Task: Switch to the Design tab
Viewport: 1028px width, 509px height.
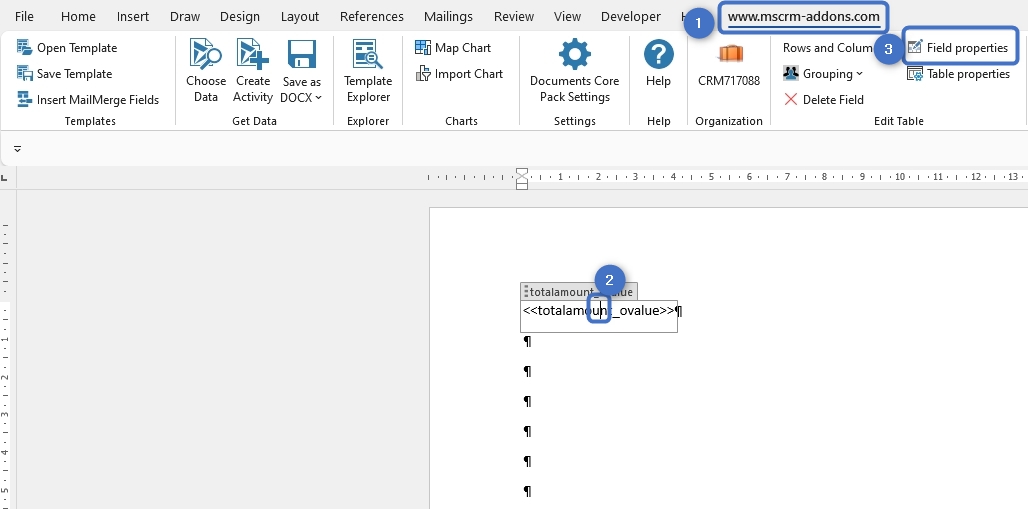Action: 240,16
